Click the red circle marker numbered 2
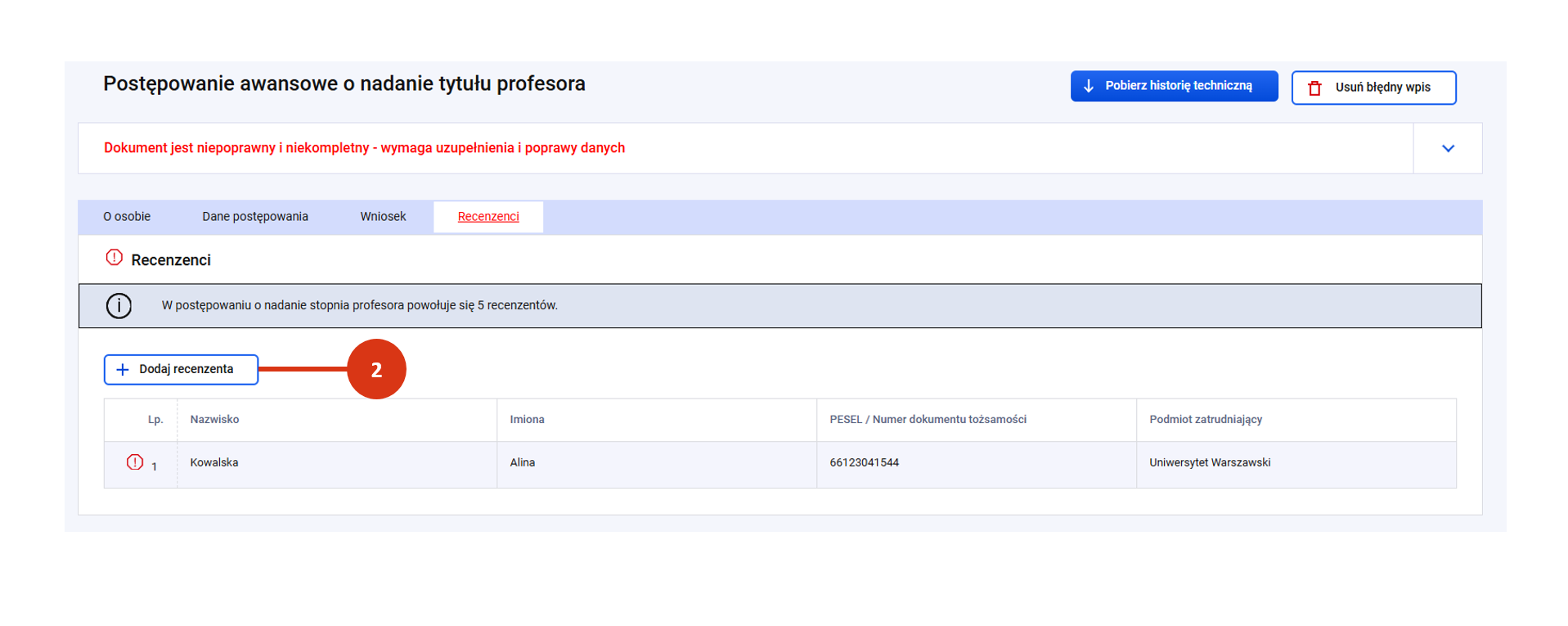This screenshot has height=626, width=1568. [x=376, y=370]
